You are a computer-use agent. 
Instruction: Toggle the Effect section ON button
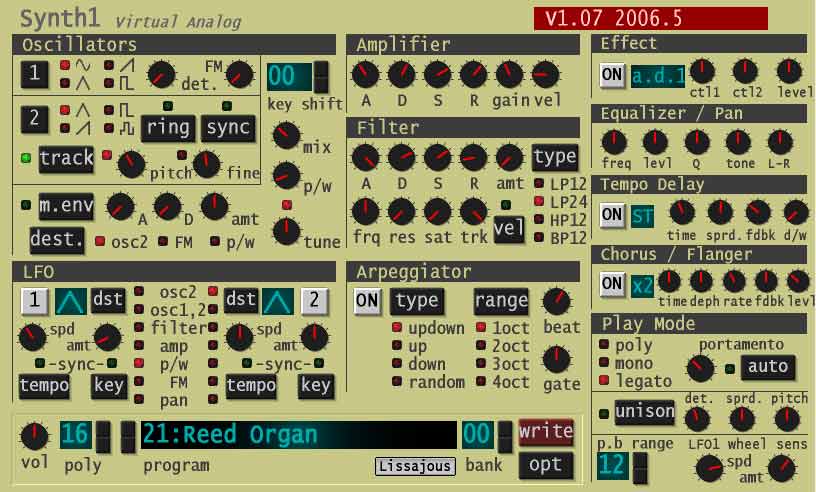pos(612,74)
